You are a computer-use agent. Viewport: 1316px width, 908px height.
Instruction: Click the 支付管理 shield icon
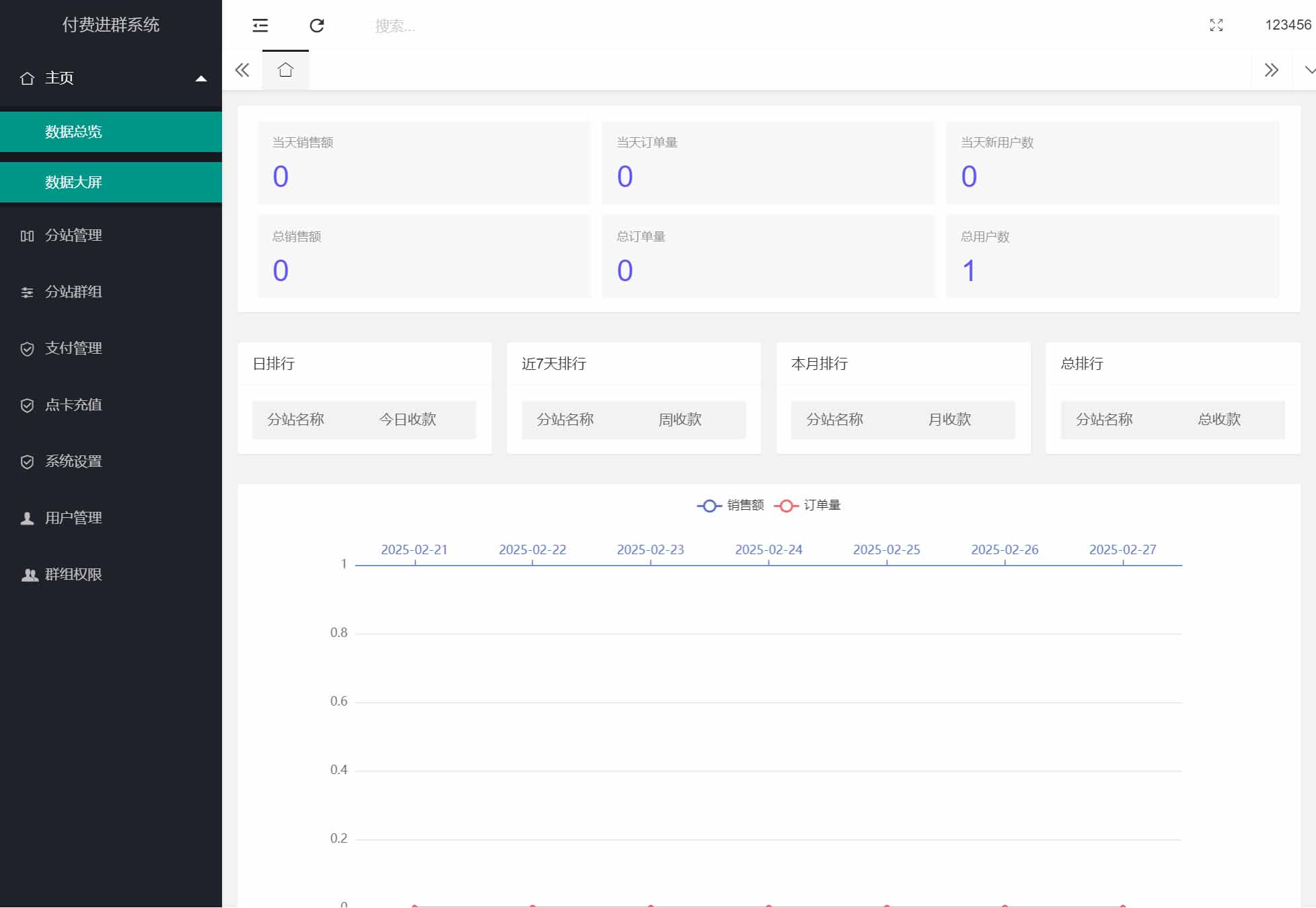pos(27,348)
